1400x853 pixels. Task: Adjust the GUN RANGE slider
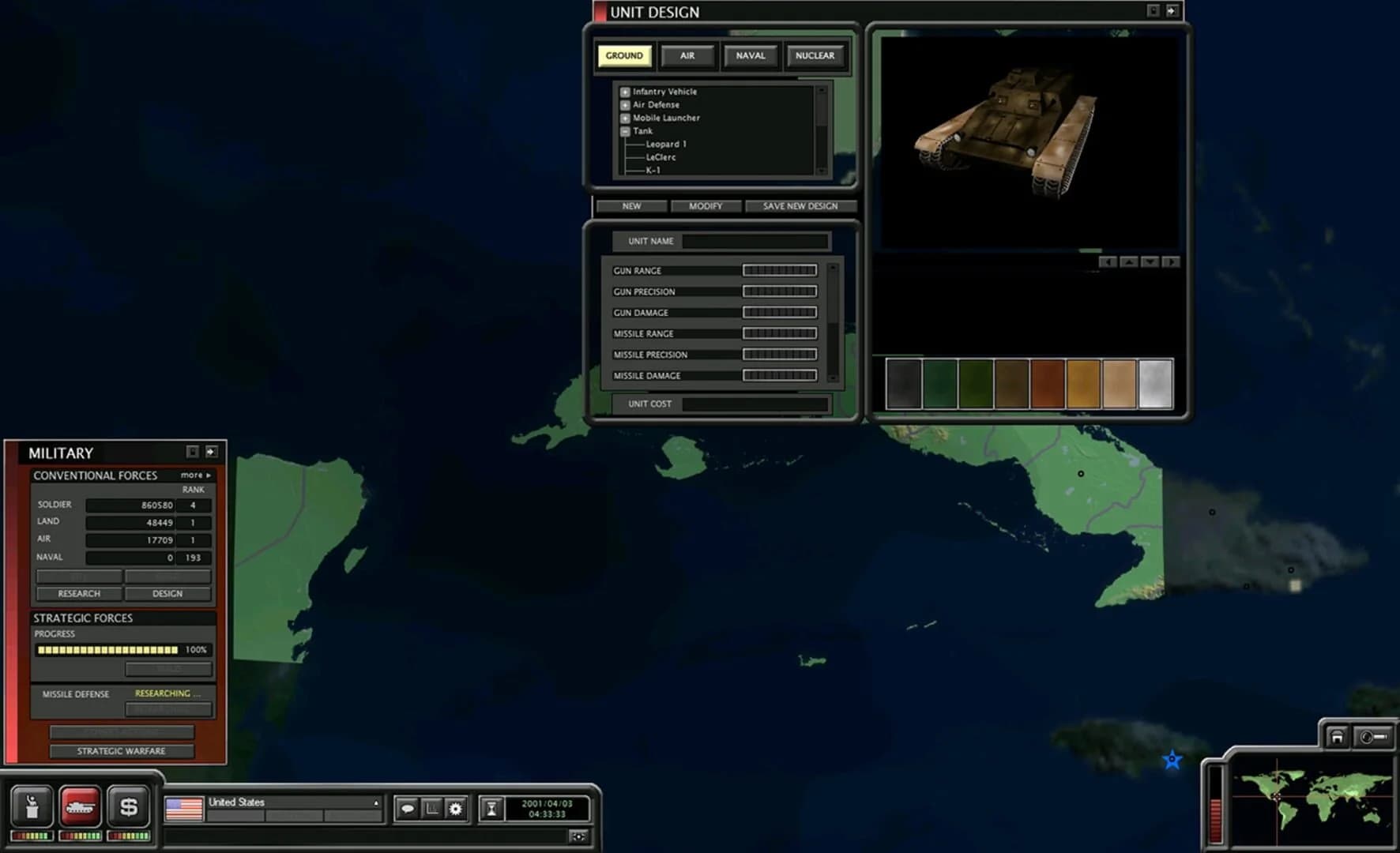coord(779,269)
